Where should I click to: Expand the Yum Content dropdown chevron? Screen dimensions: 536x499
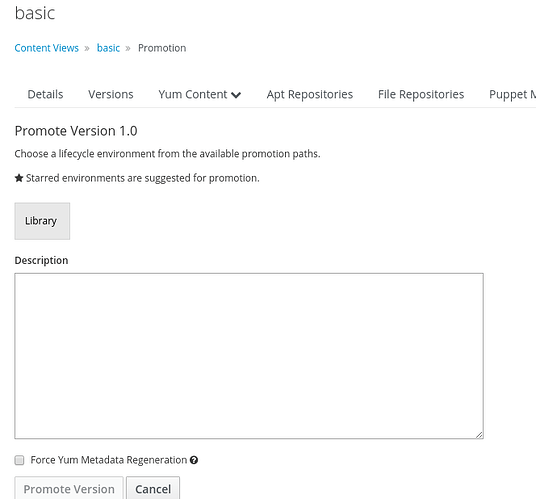(236, 95)
